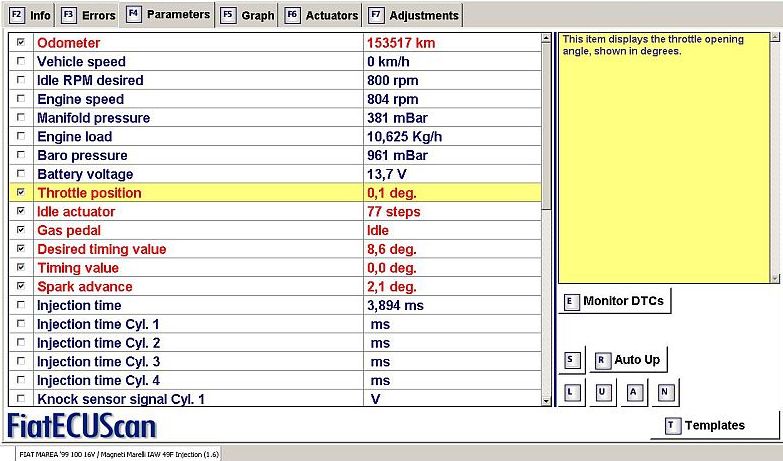
Task: Go to the Actuators tab
Action: point(321,15)
